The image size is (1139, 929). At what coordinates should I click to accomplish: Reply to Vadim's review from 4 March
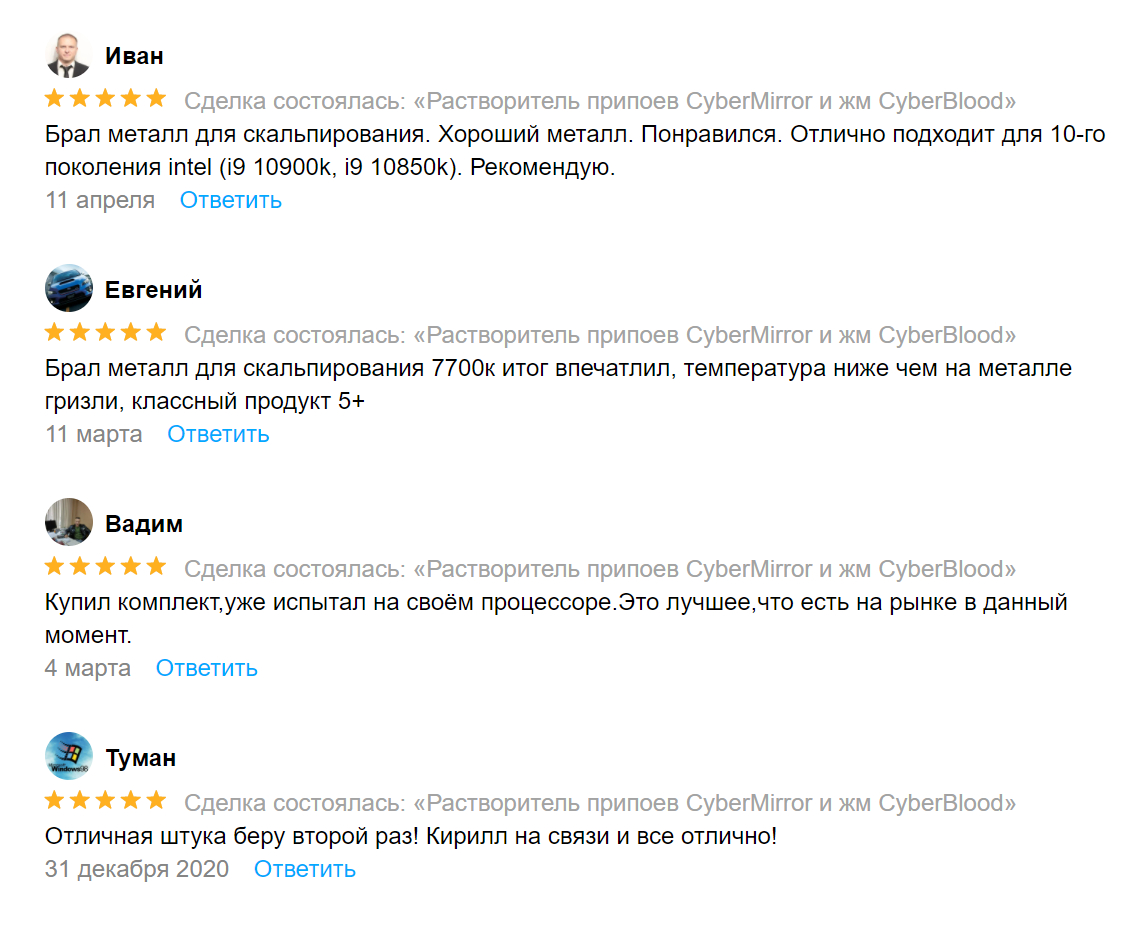coord(206,668)
